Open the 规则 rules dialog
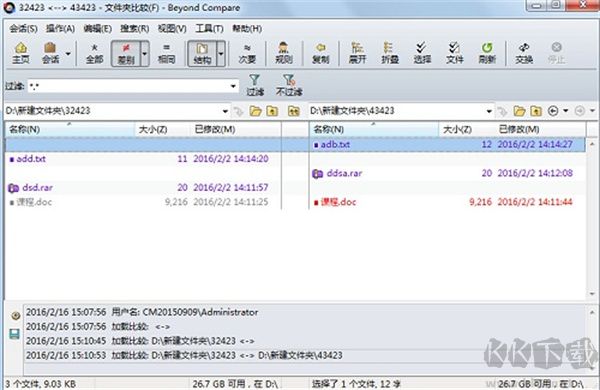Image resolution: width=600 pixels, height=390 pixels. click(284, 53)
